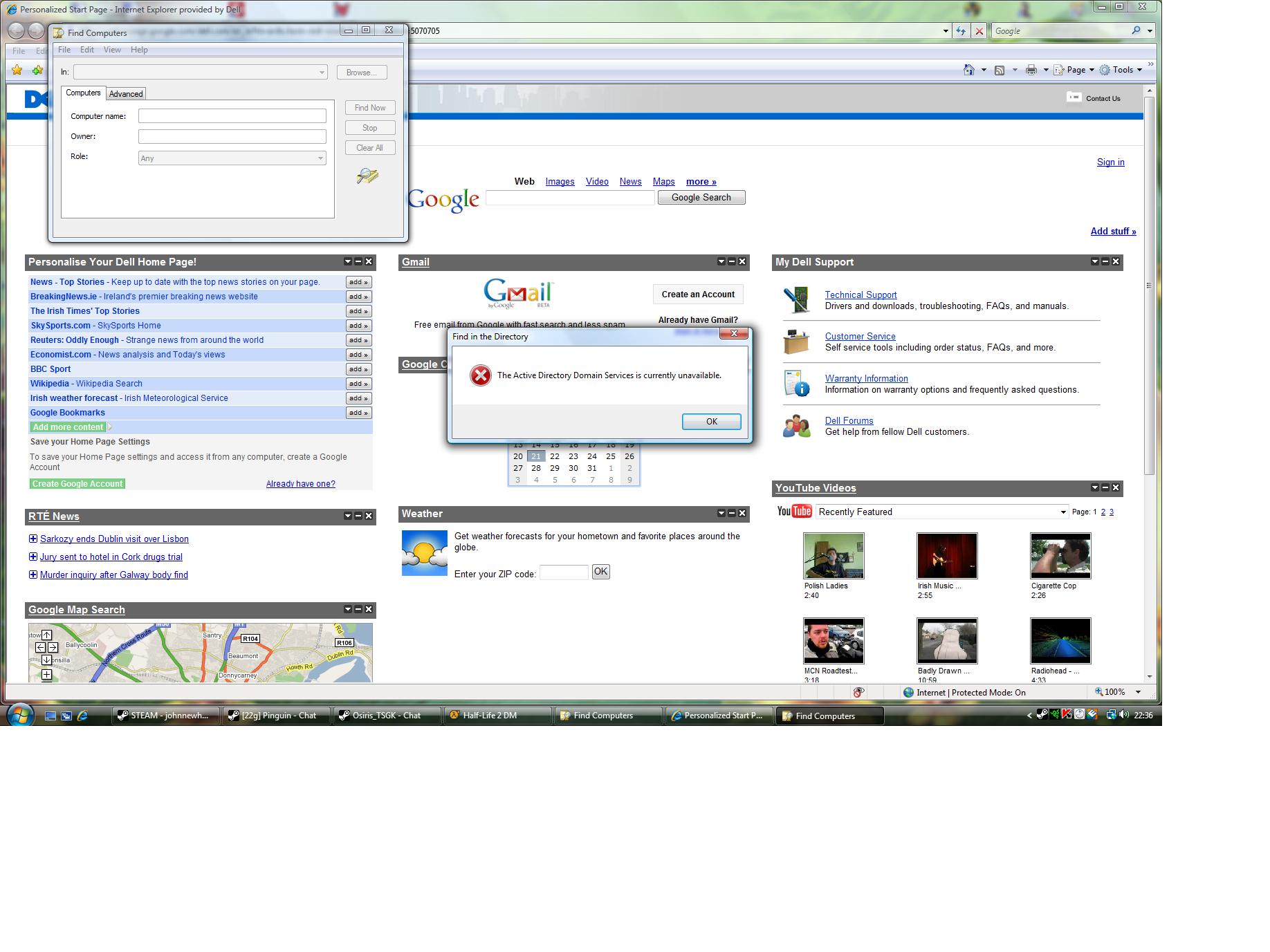Click the magnifier icon in Google search box
1270x952 pixels.
pyautogui.click(x=1136, y=30)
